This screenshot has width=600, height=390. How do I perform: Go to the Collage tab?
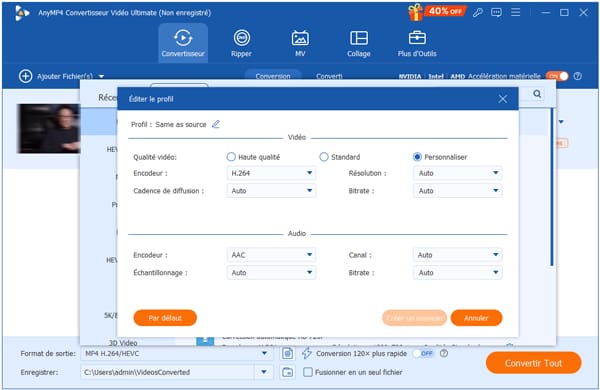[359, 43]
